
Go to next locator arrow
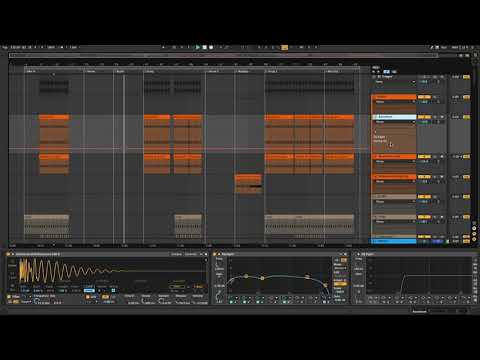pyautogui.click(x=379, y=72)
